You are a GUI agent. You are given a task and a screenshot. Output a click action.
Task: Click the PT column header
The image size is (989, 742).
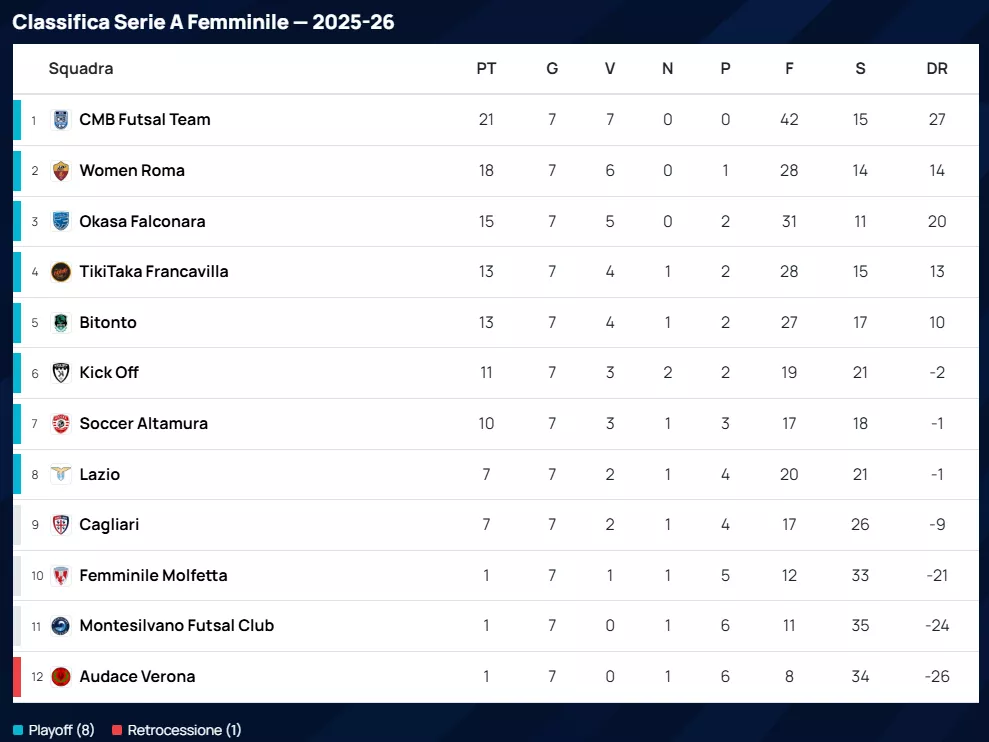pos(486,69)
